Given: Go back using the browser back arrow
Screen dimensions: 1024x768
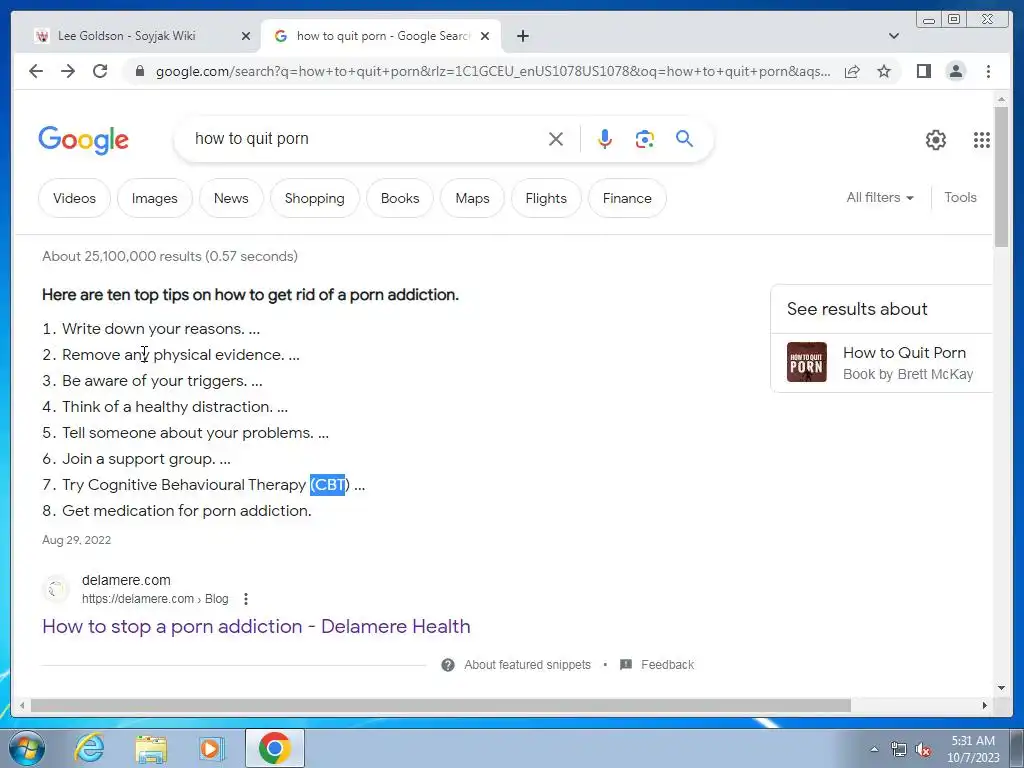Looking at the screenshot, I should [x=36, y=71].
